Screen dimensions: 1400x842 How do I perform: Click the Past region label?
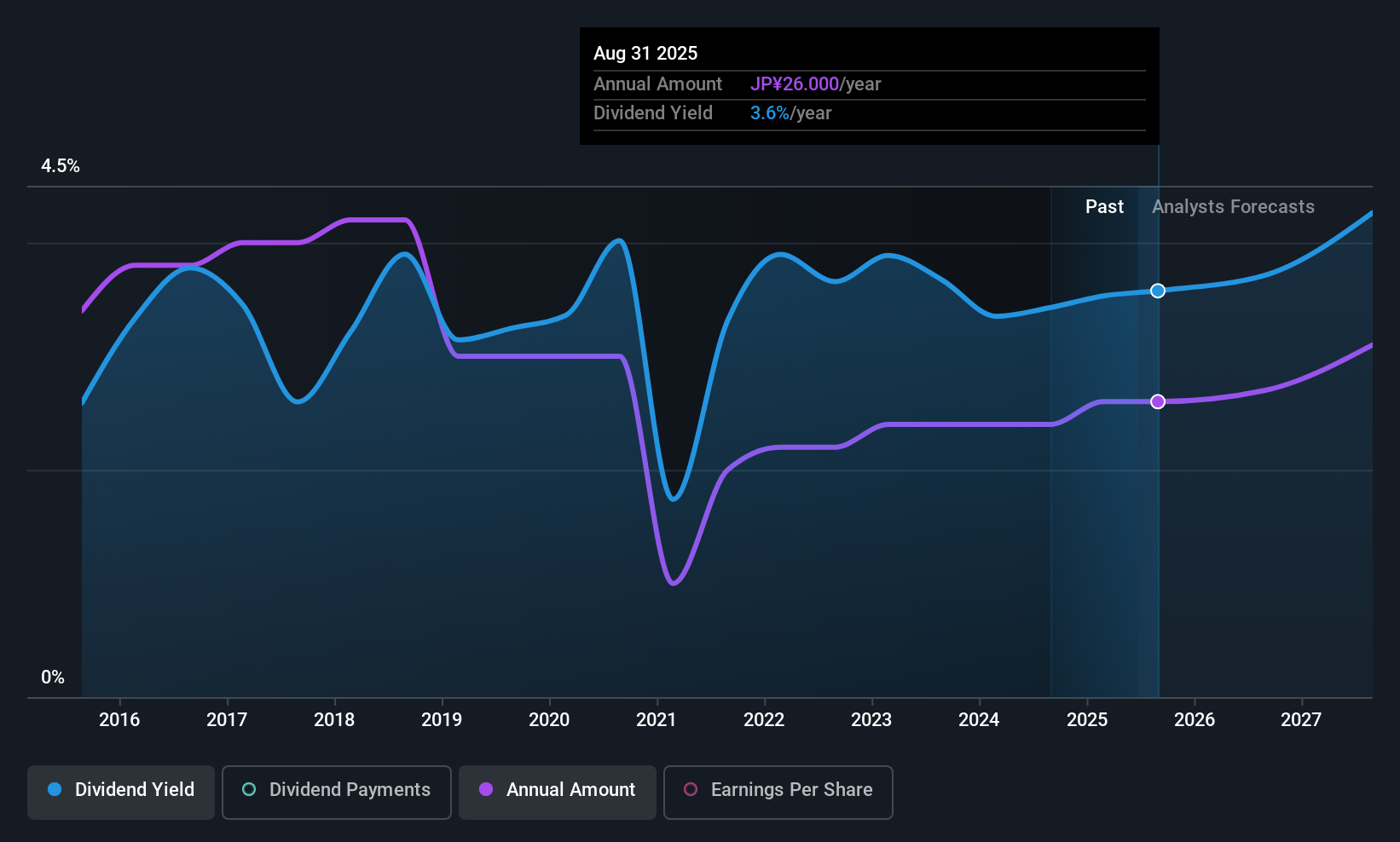pyautogui.click(x=1104, y=207)
